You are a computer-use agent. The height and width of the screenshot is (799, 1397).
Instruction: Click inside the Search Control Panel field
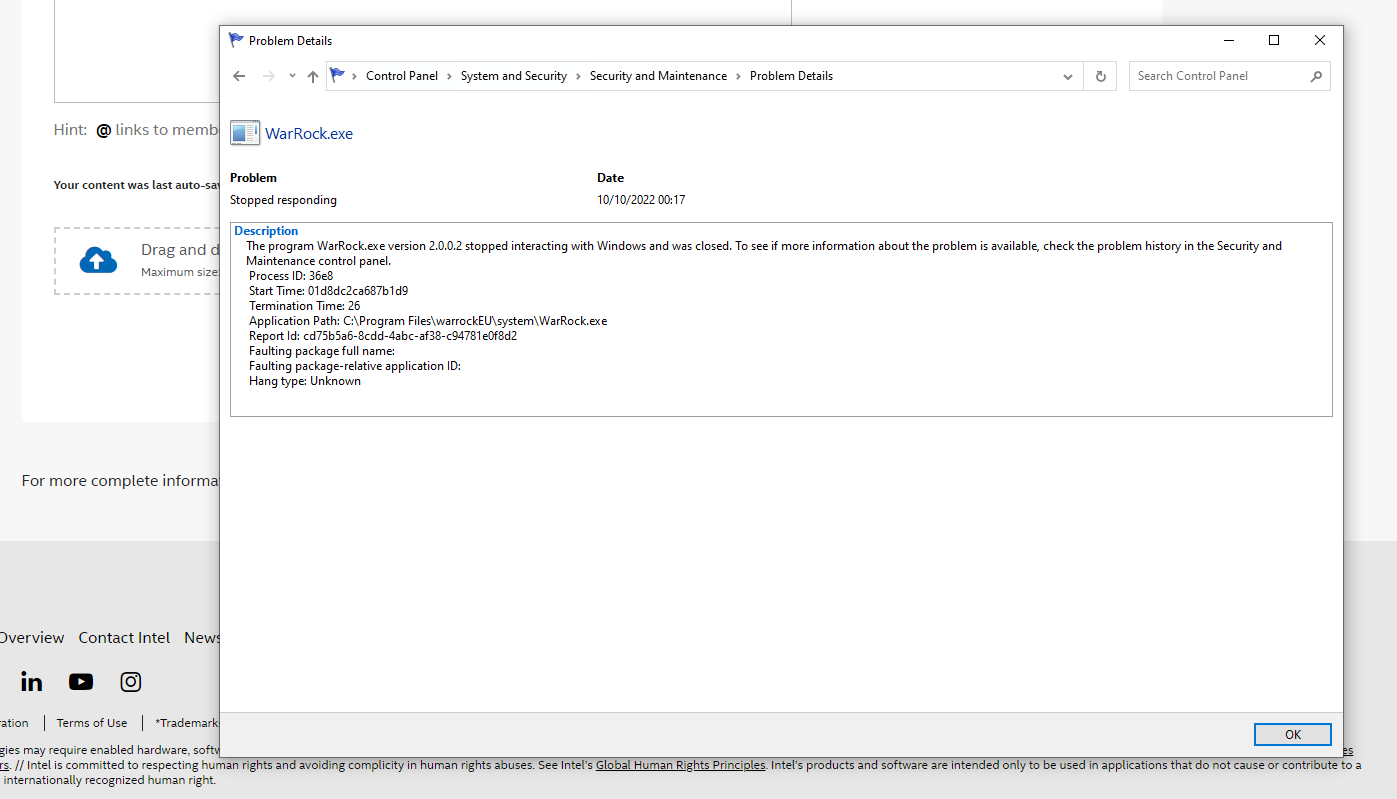[x=1210, y=76]
